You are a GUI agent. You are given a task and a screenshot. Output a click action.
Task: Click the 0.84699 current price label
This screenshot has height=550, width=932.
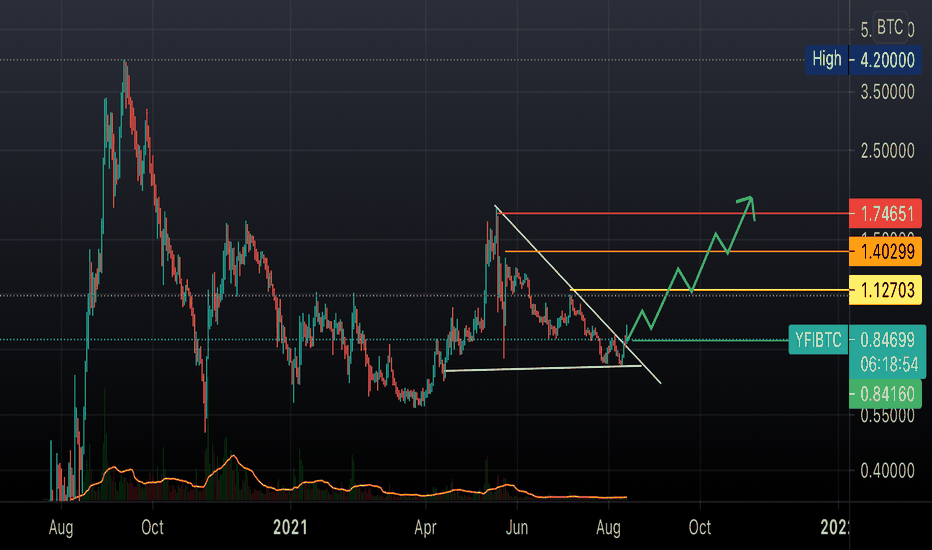click(887, 340)
